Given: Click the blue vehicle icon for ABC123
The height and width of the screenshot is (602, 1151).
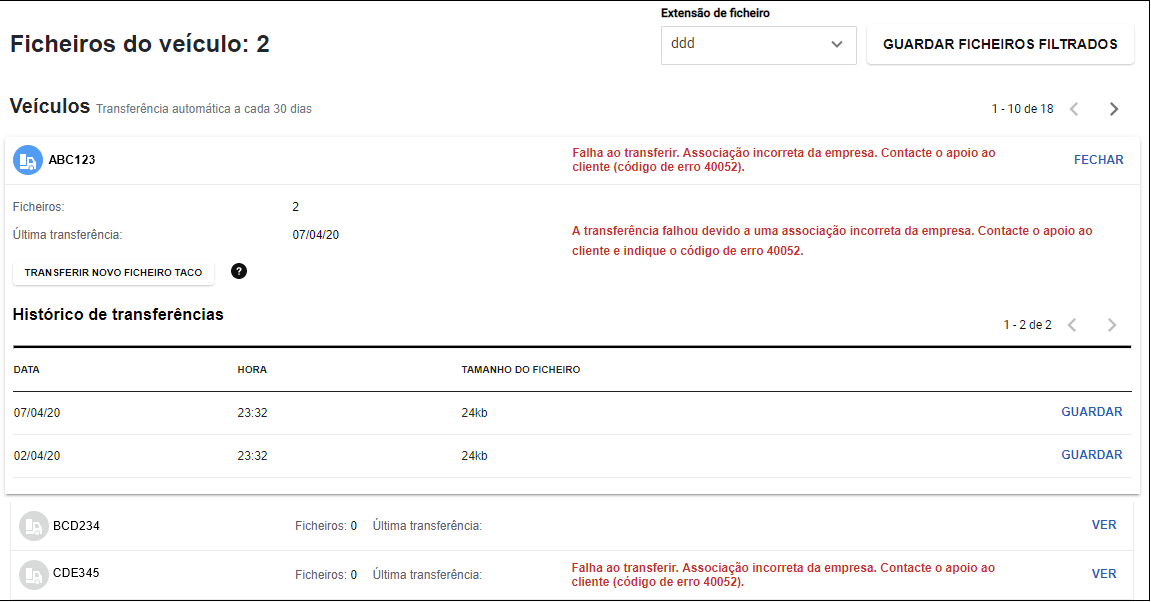Looking at the screenshot, I should 28,160.
